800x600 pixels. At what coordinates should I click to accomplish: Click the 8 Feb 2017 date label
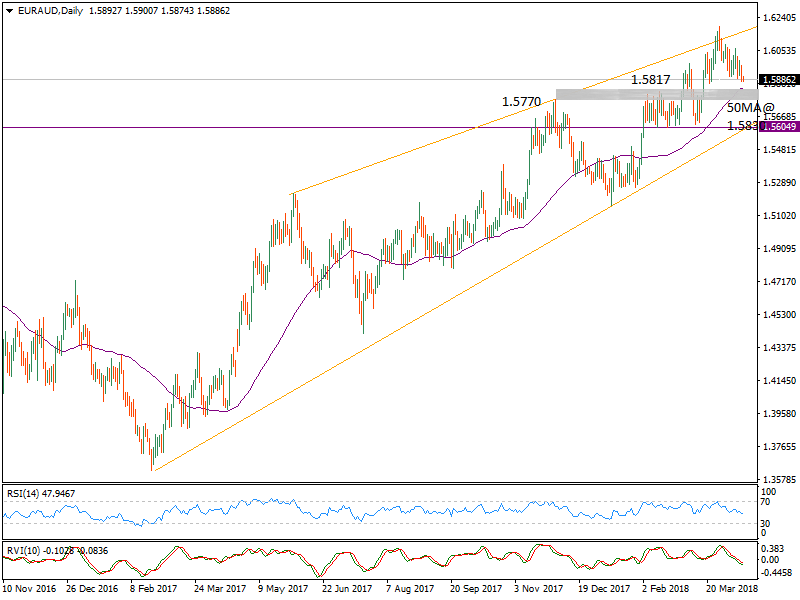tap(153, 588)
